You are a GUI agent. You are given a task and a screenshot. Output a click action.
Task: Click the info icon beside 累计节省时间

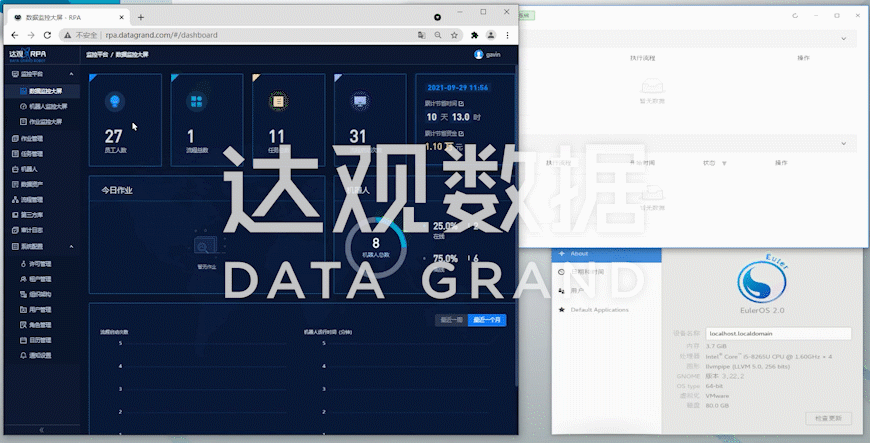coord(462,103)
